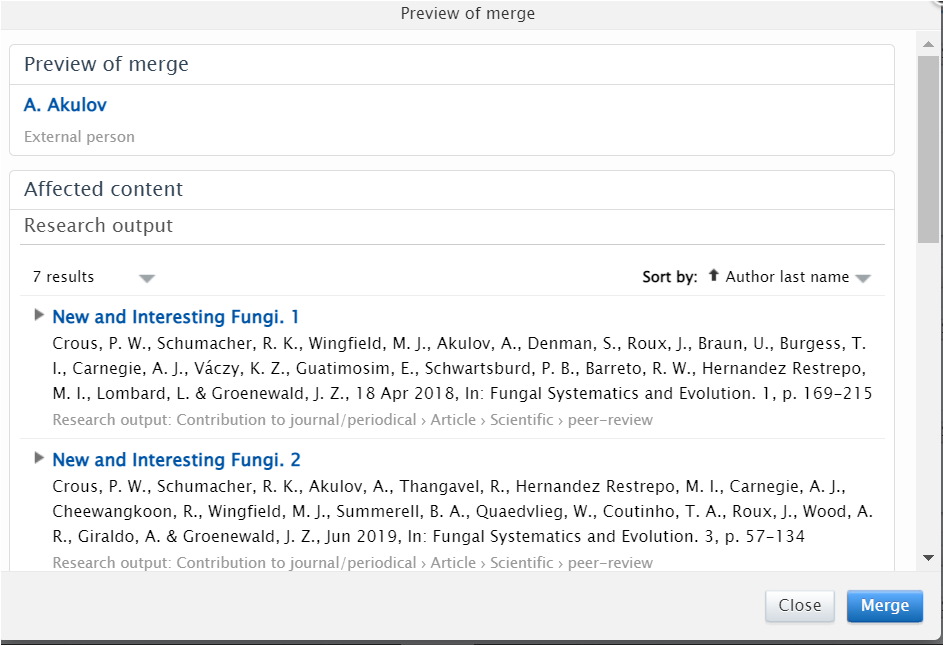Click the vertical scrollbar thumb
Viewport: 944px width, 646px height.
928,147
